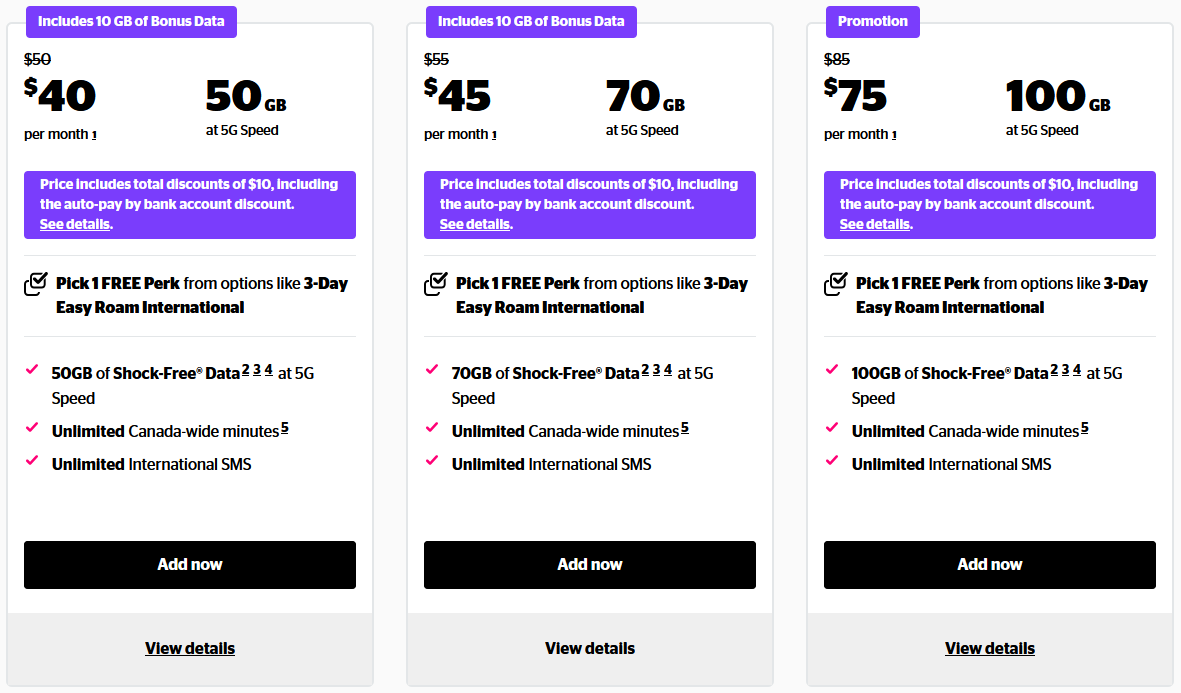Click the pink checkmark beside 50GB Shock-Free Data

pos(34,371)
